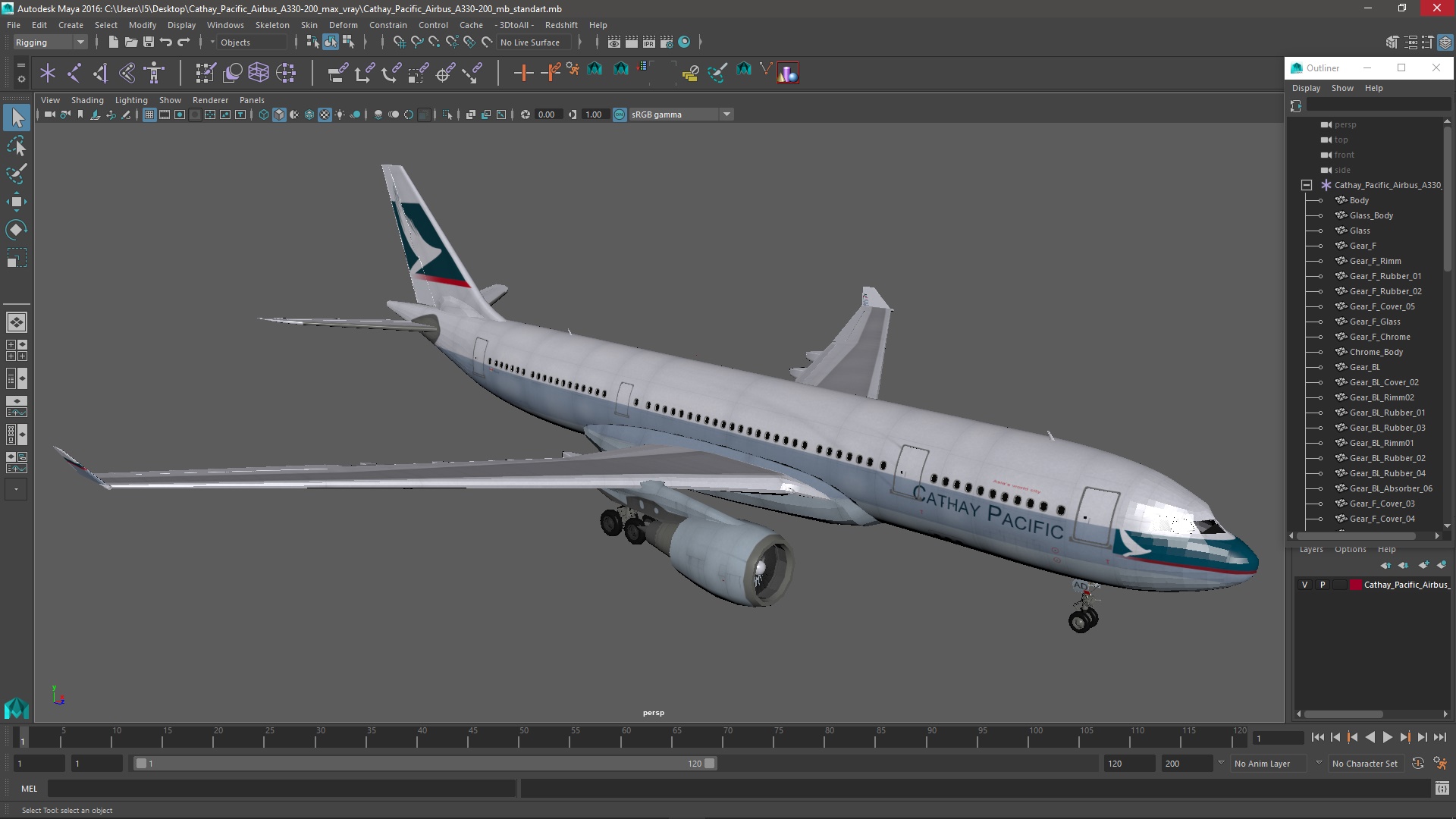Click the IK Handle tool icon

pyautogui.click(x=101, y=73)
